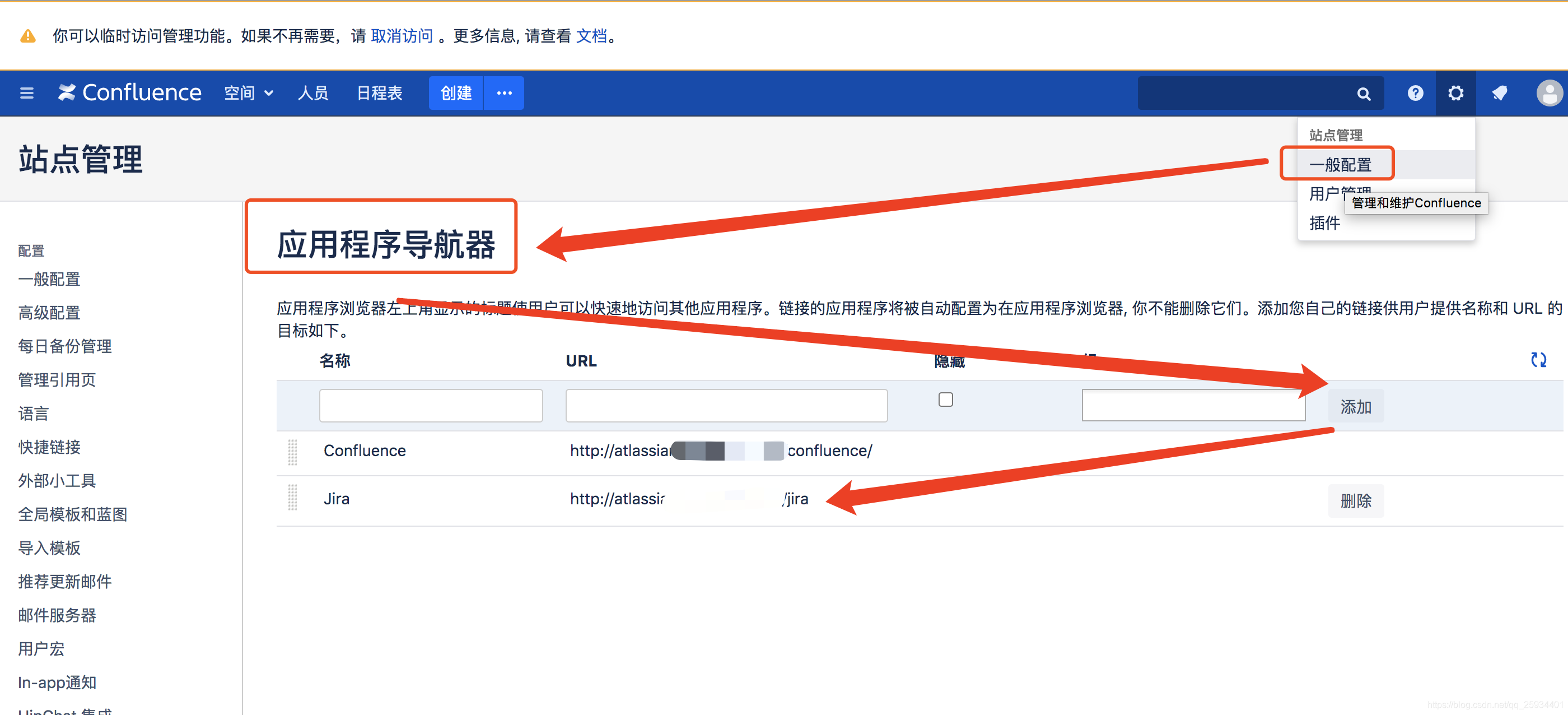Screen dimensions: 1568x715
Task: Open 日程表 in the top navigation
Action: 379,93
